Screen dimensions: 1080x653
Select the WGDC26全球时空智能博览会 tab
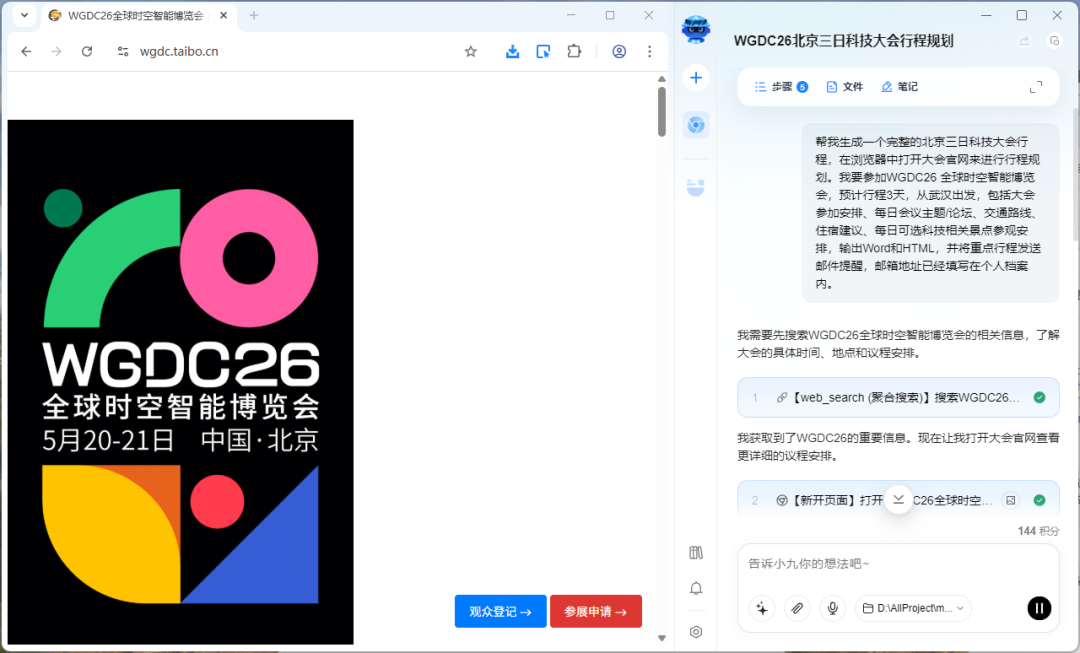[136, 15]
